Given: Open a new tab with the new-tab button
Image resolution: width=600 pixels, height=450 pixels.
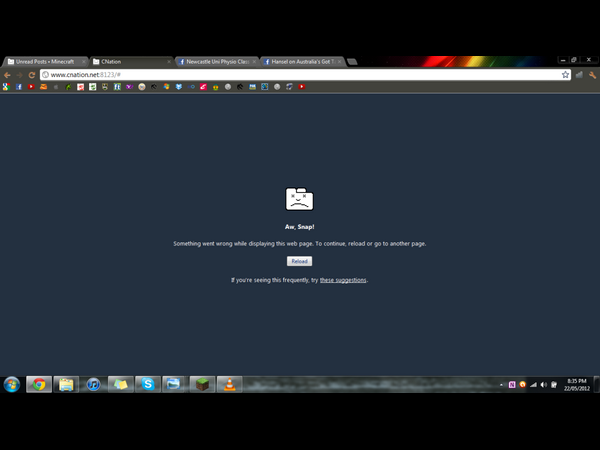Looking at the screenshot, I should [352, 62].
